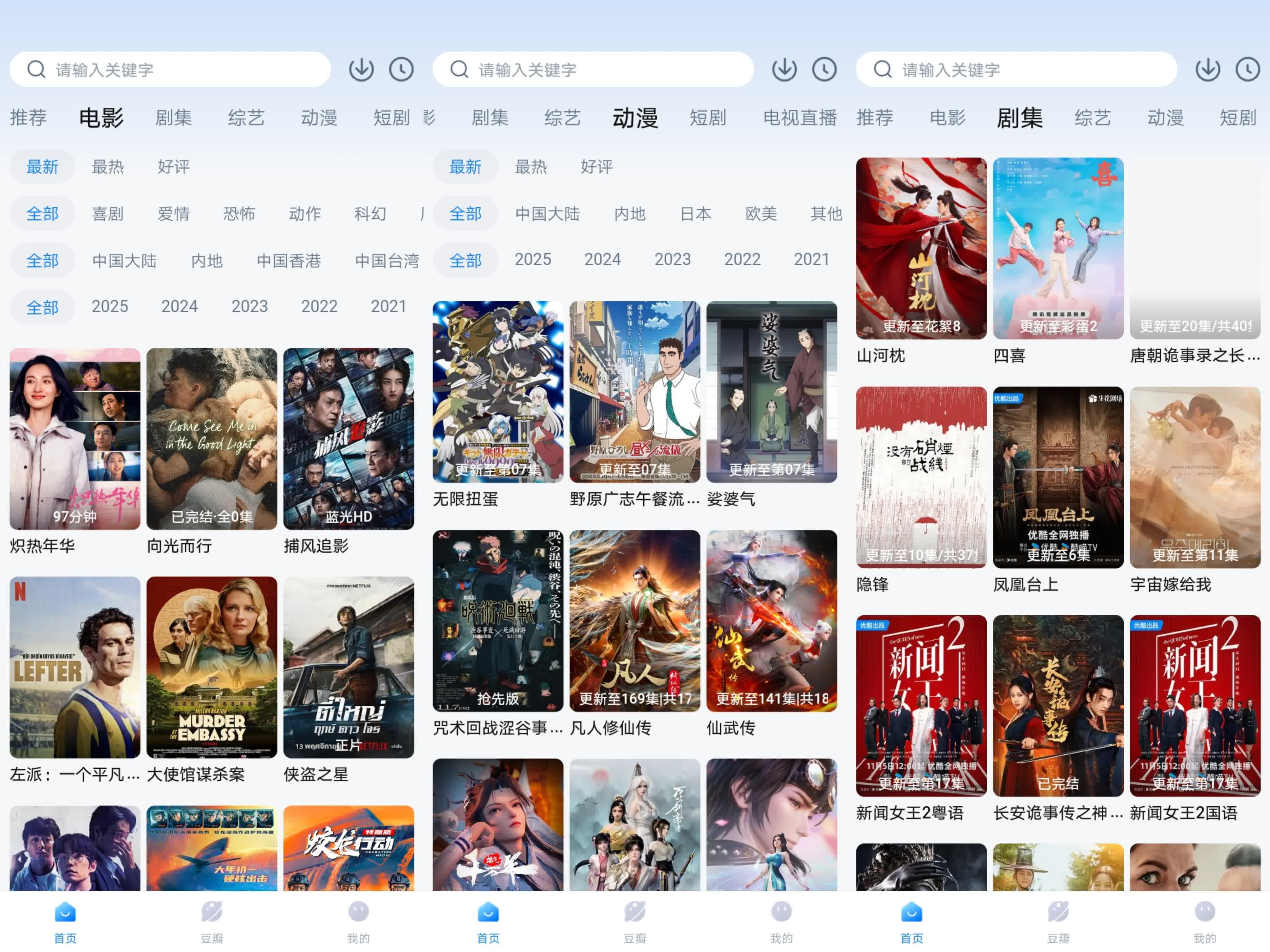Choose the 恐怖 genre filter

[x=239, y=214]
